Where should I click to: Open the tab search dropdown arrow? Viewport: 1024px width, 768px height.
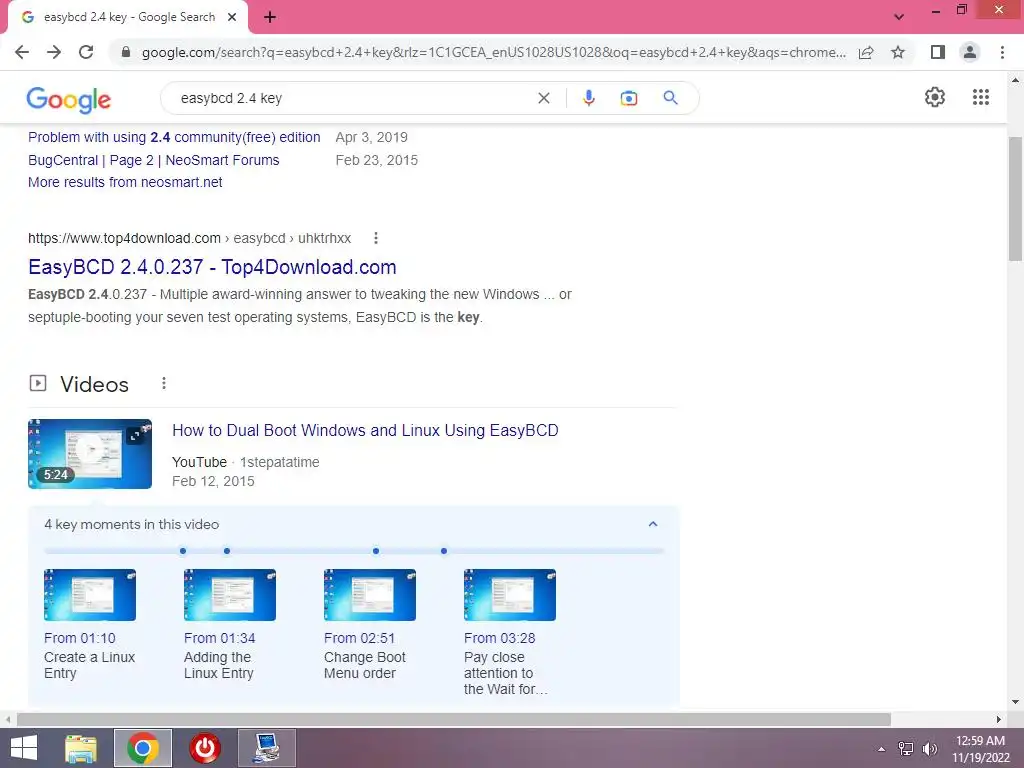899,17
